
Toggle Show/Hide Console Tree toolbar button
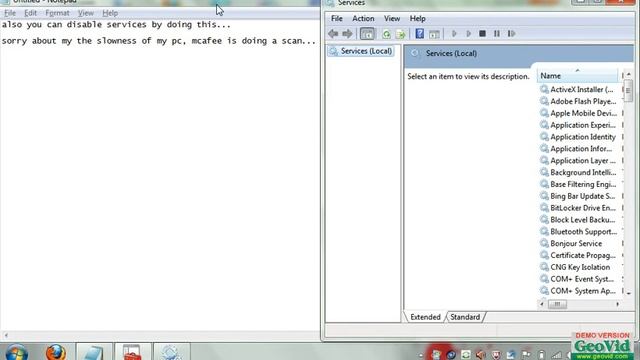point(367,34)
